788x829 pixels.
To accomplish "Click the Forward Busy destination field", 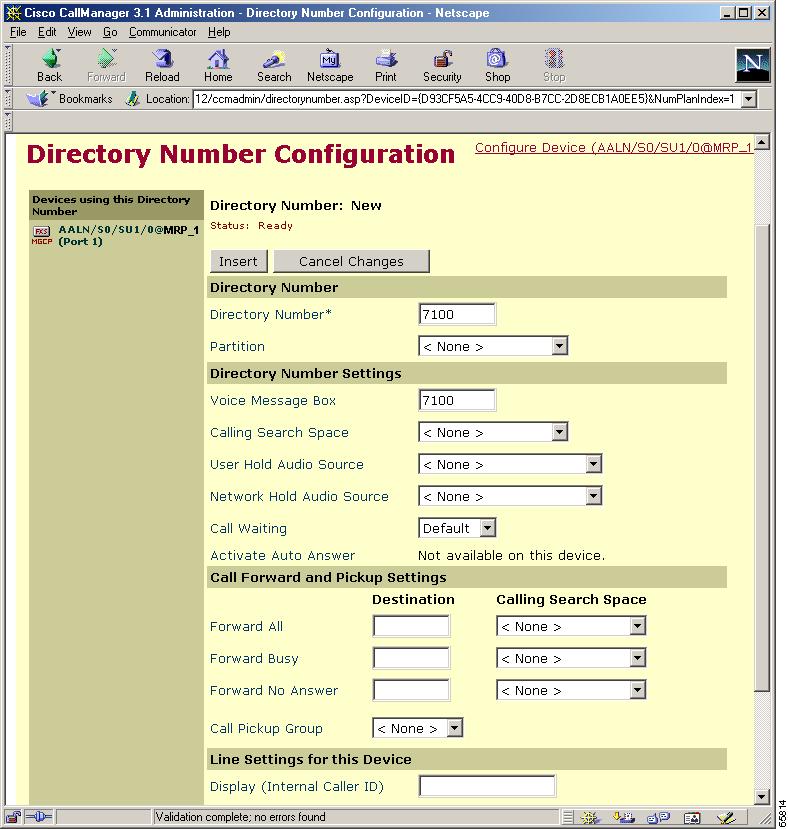I will point(411,658).
